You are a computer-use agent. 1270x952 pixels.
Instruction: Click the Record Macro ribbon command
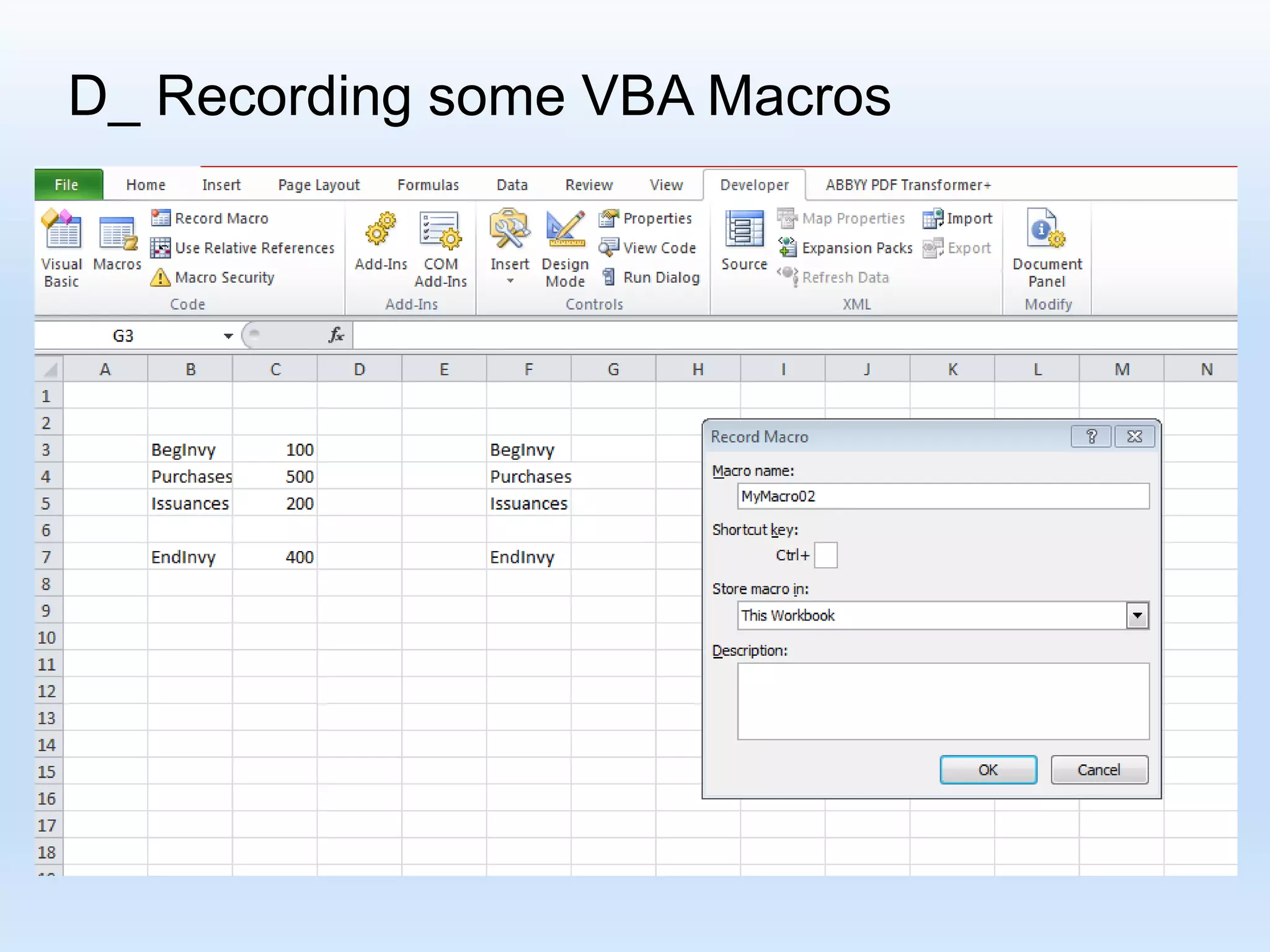coord(210,218)
